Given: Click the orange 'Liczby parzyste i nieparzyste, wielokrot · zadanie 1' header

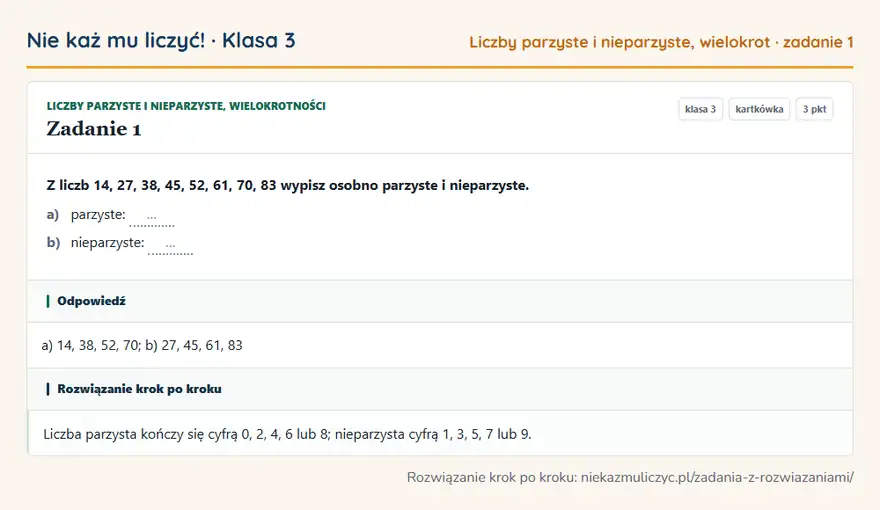Looking at the screenshot, I should click(x=661, y=42).
